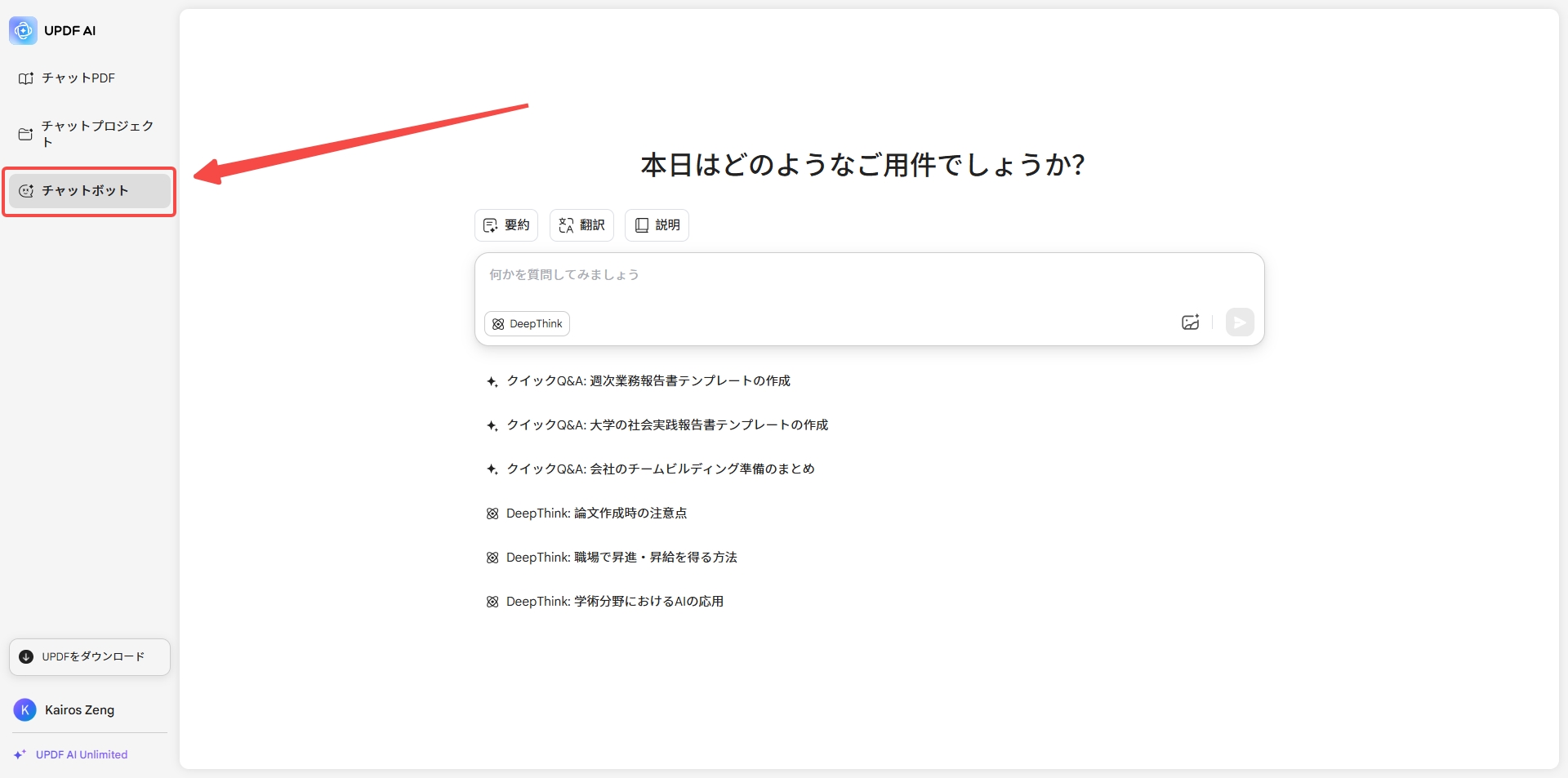Click atom icon next to 論文作成時の注意点
Viewport: 1568px width, 778px height.
(492, 513)
